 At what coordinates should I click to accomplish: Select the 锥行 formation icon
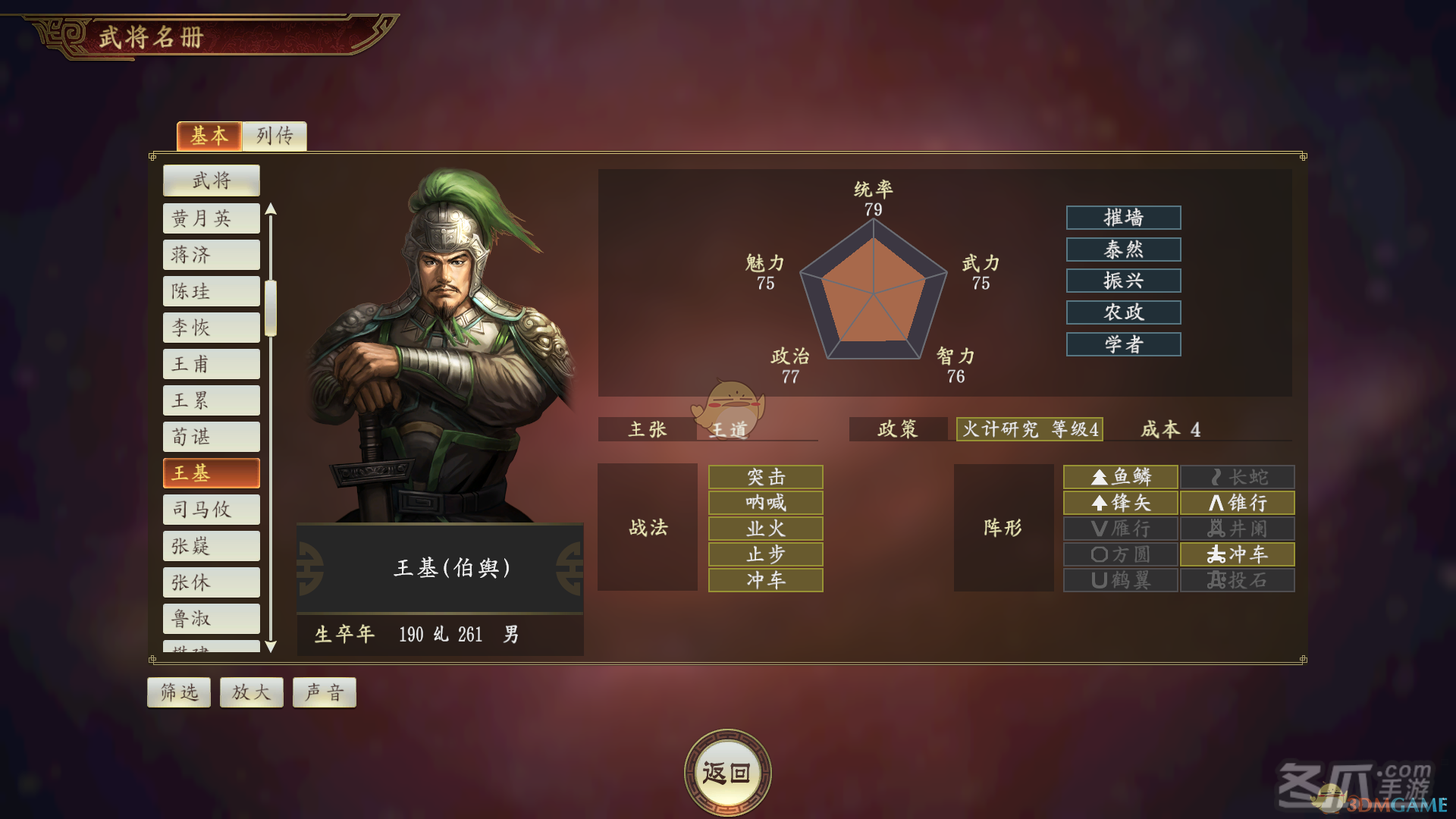pos(1237,503)
